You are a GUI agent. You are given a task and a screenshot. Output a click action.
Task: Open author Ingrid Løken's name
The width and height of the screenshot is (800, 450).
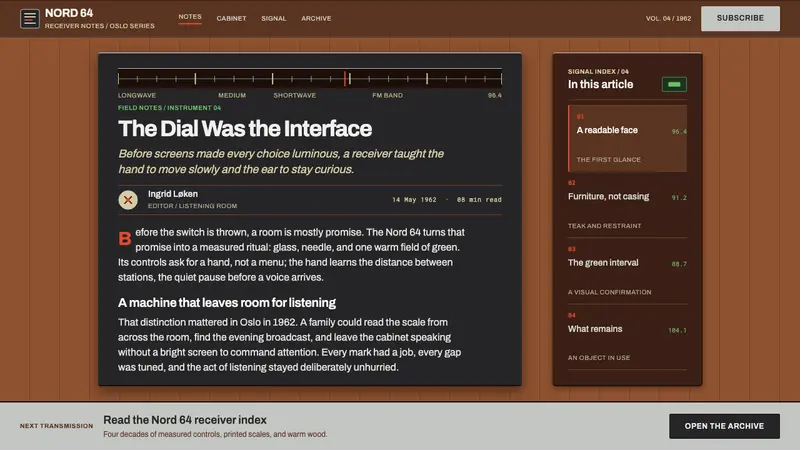tap(173, 194)
